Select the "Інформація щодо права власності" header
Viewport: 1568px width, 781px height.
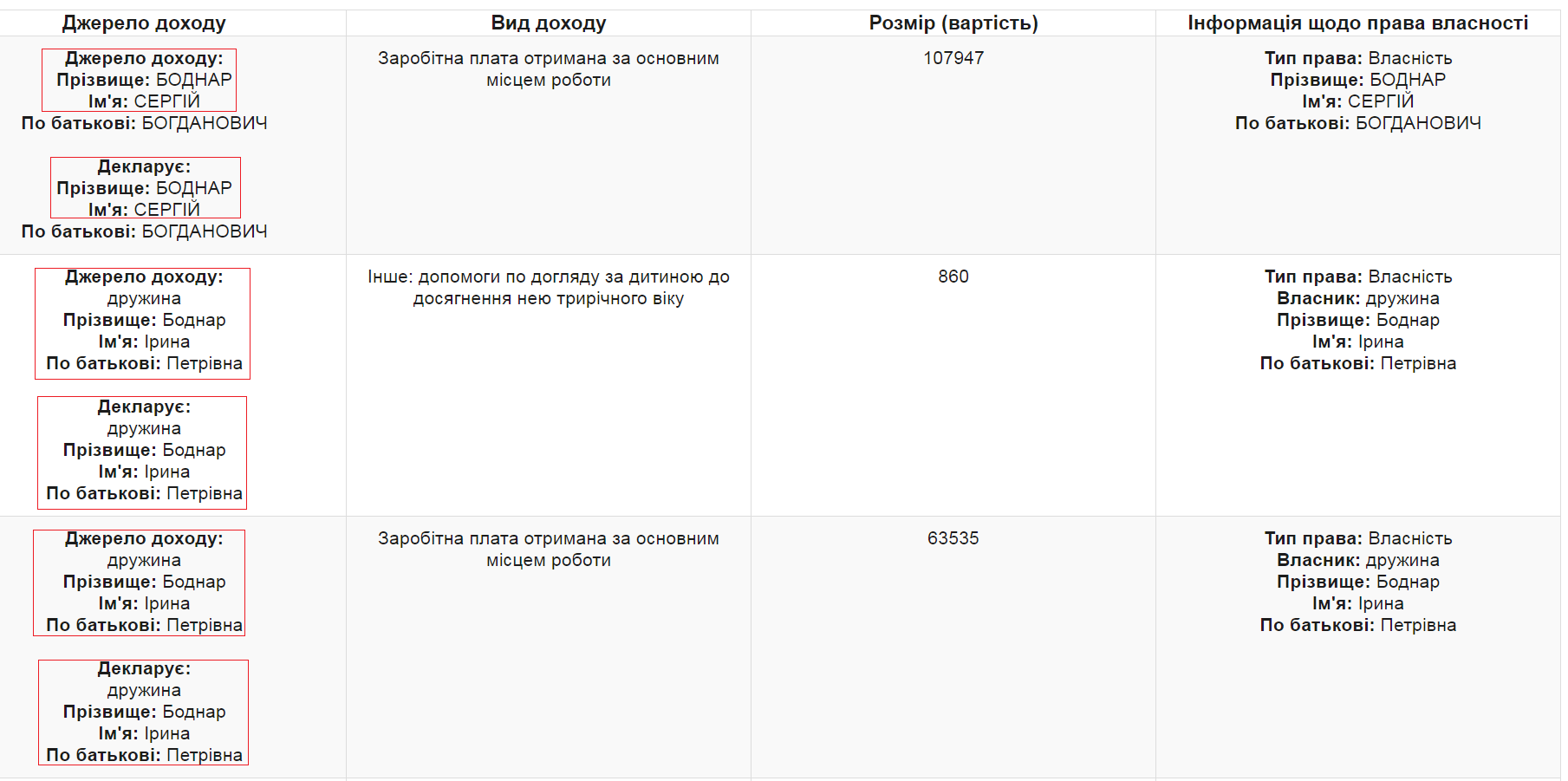point(1357,23)
